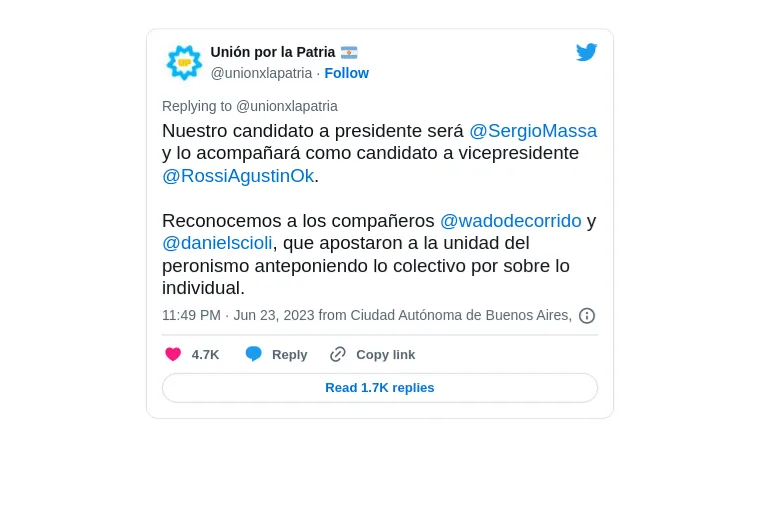The width and height of the screenshot is (760, 506).
Task: Like the tweet with the heart icon
Action: point(173,355)
